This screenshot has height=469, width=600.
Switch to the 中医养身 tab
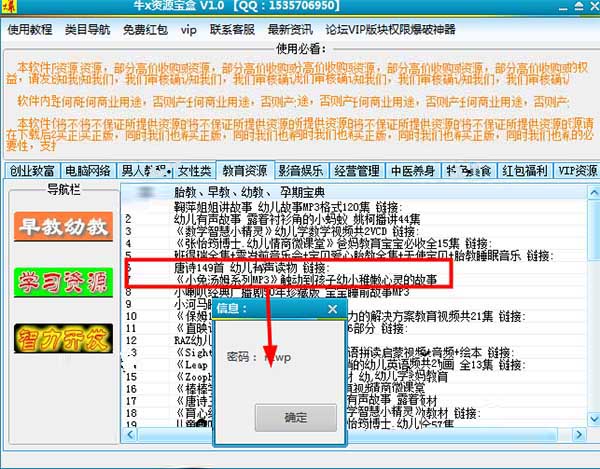point(413,171)
